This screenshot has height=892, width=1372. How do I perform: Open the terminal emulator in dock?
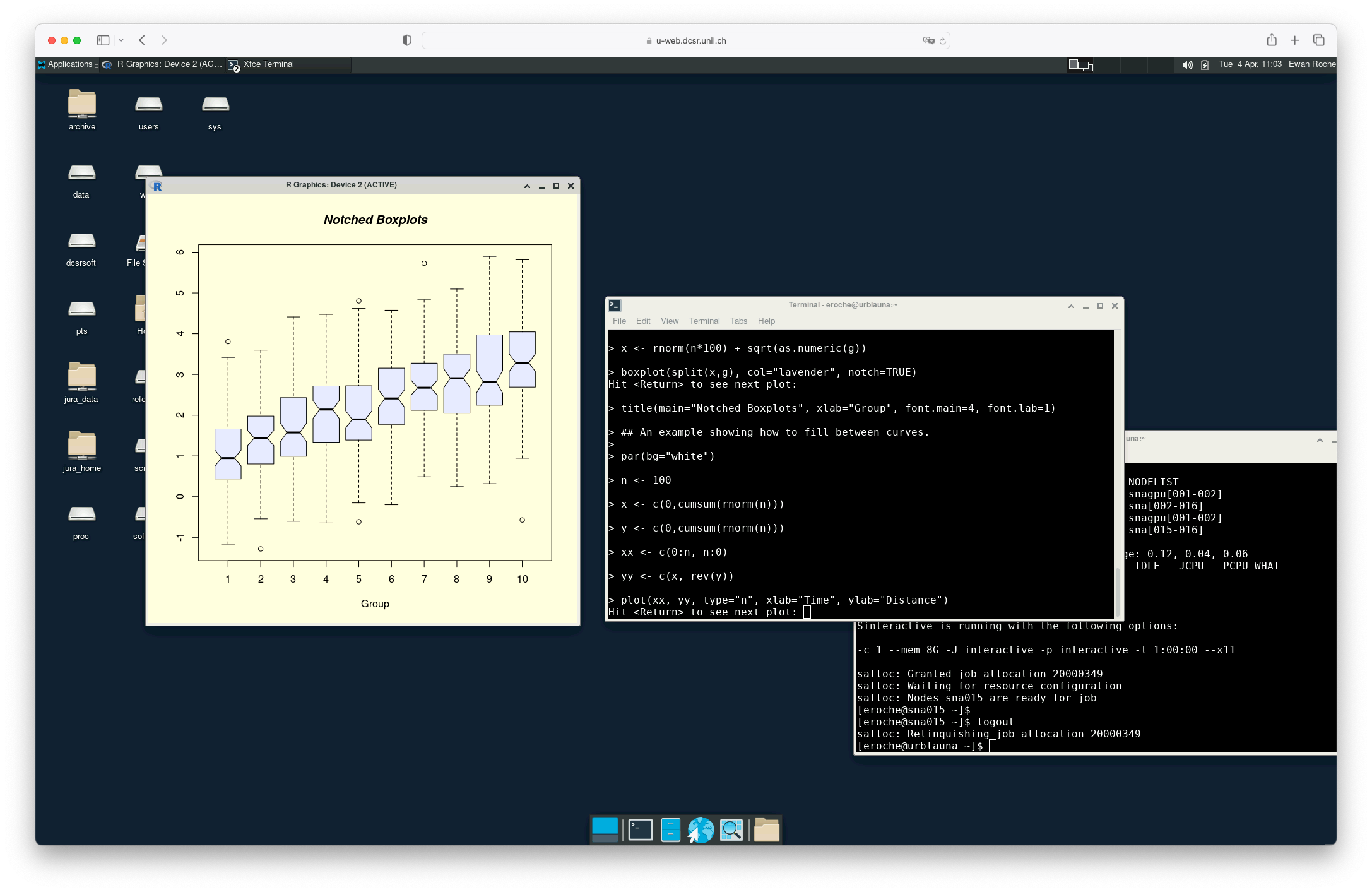pyautogui.click(x=640, y=830)
